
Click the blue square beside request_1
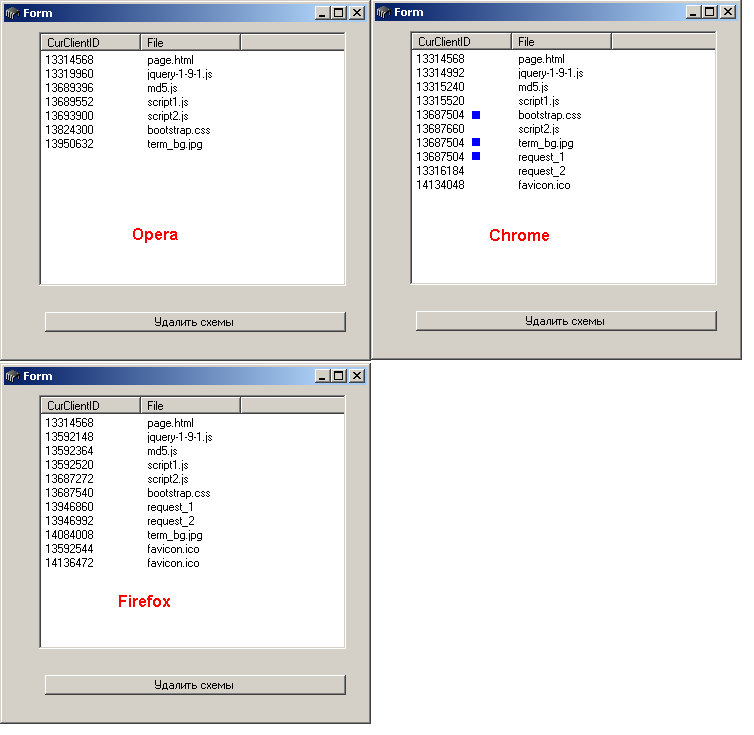point(476,157)
